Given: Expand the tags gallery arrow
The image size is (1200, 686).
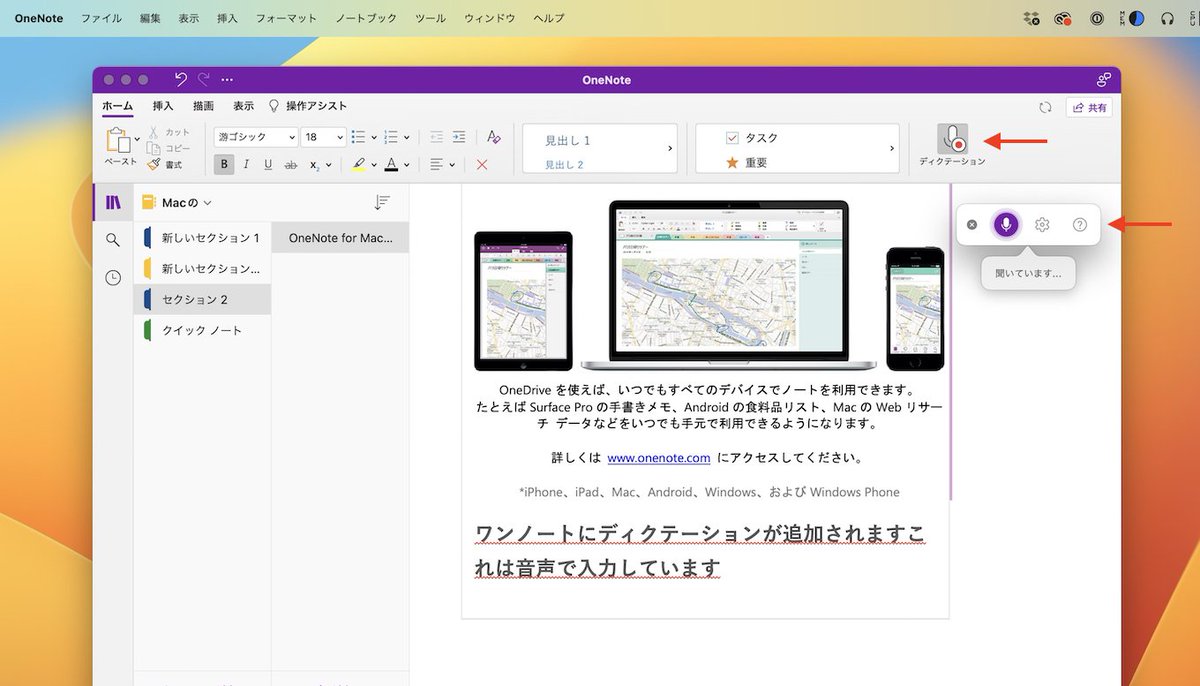Looking at the screenshot, I should [x=891, y=148].
